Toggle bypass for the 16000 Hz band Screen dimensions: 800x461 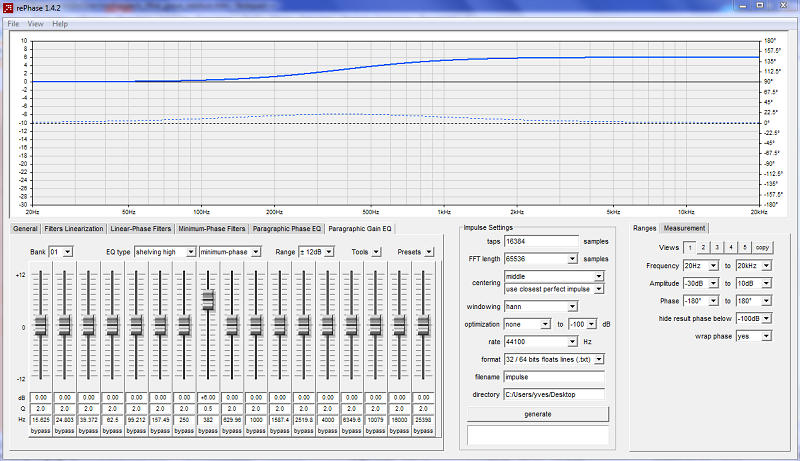(399, 431)
